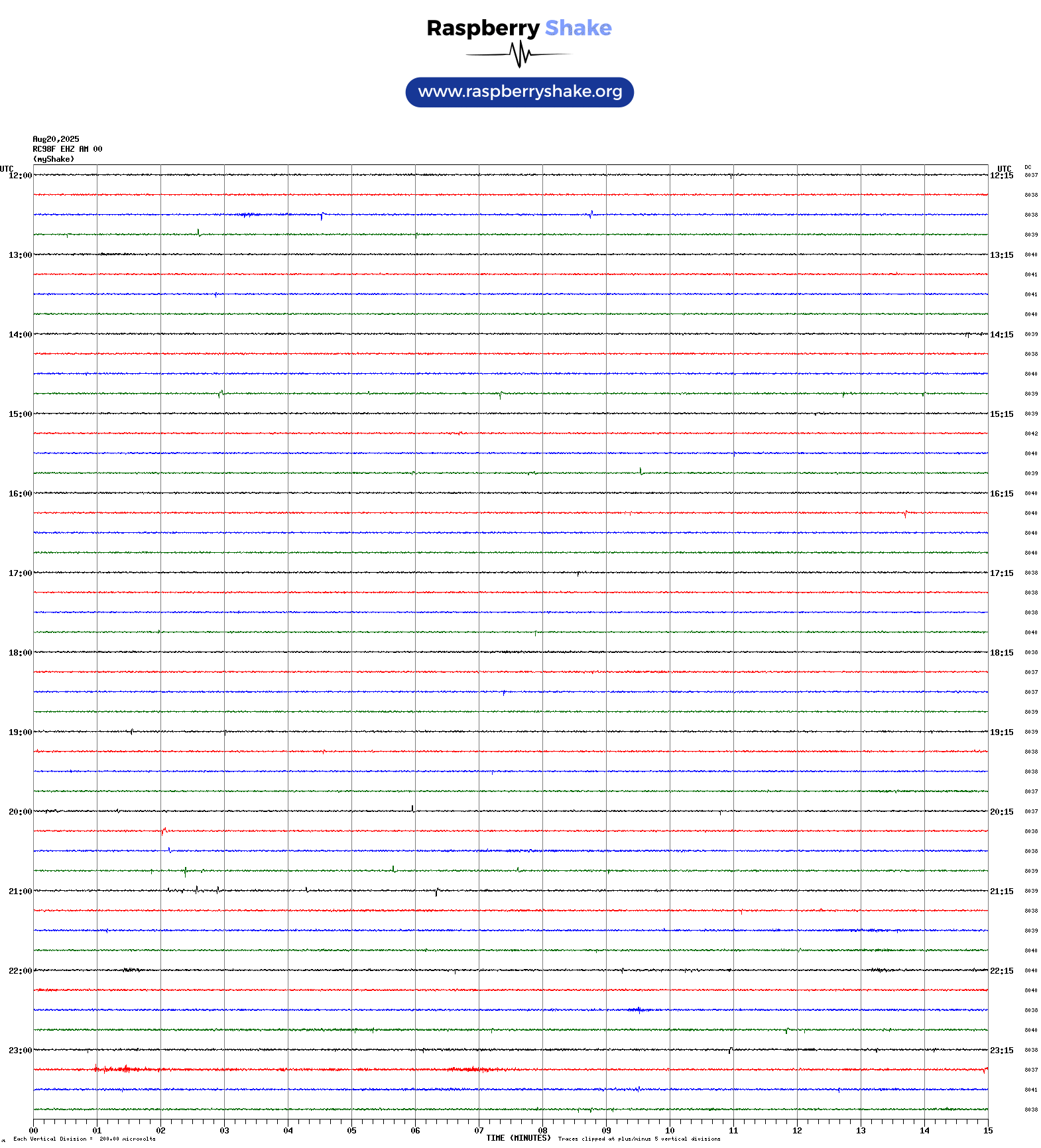Click the 20:15 right time label
Screen dimensions: 1041x1148
[1002, 812]
